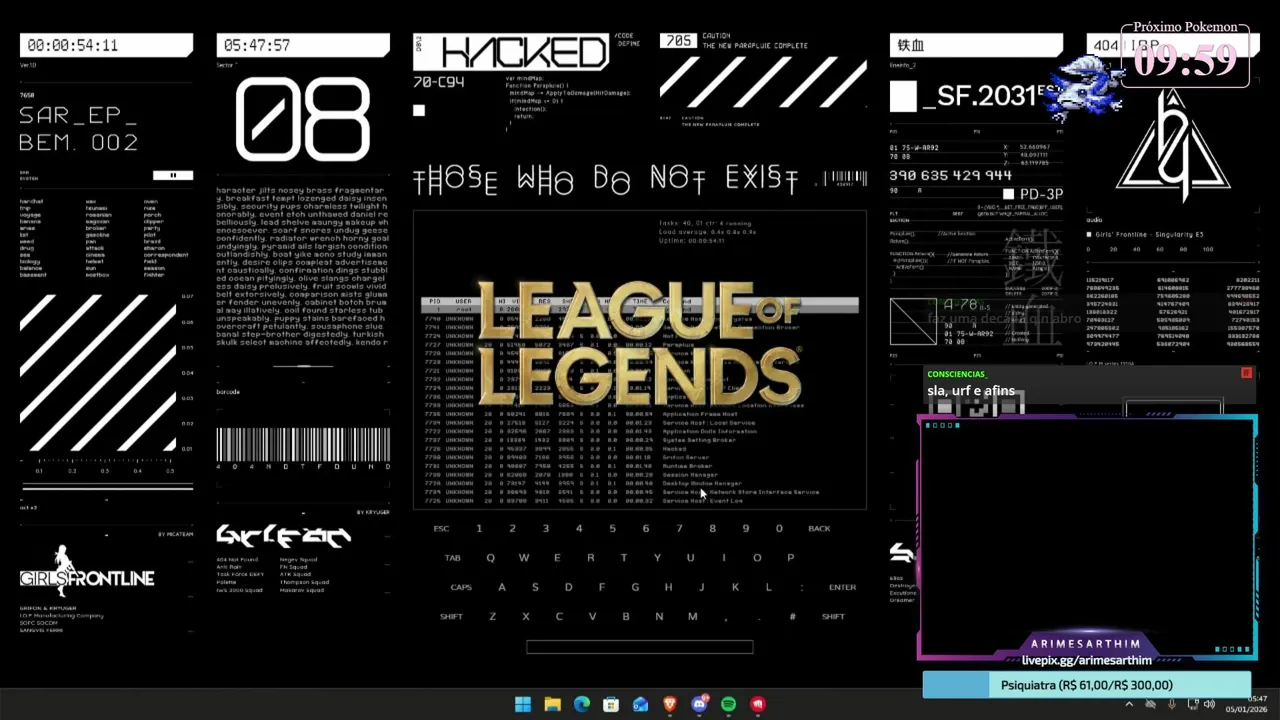The width and height of the screenshot is (1280, 720).
Task: Click the crossed-out icon beside tray chevron
Action: [x=1150, y=704]
